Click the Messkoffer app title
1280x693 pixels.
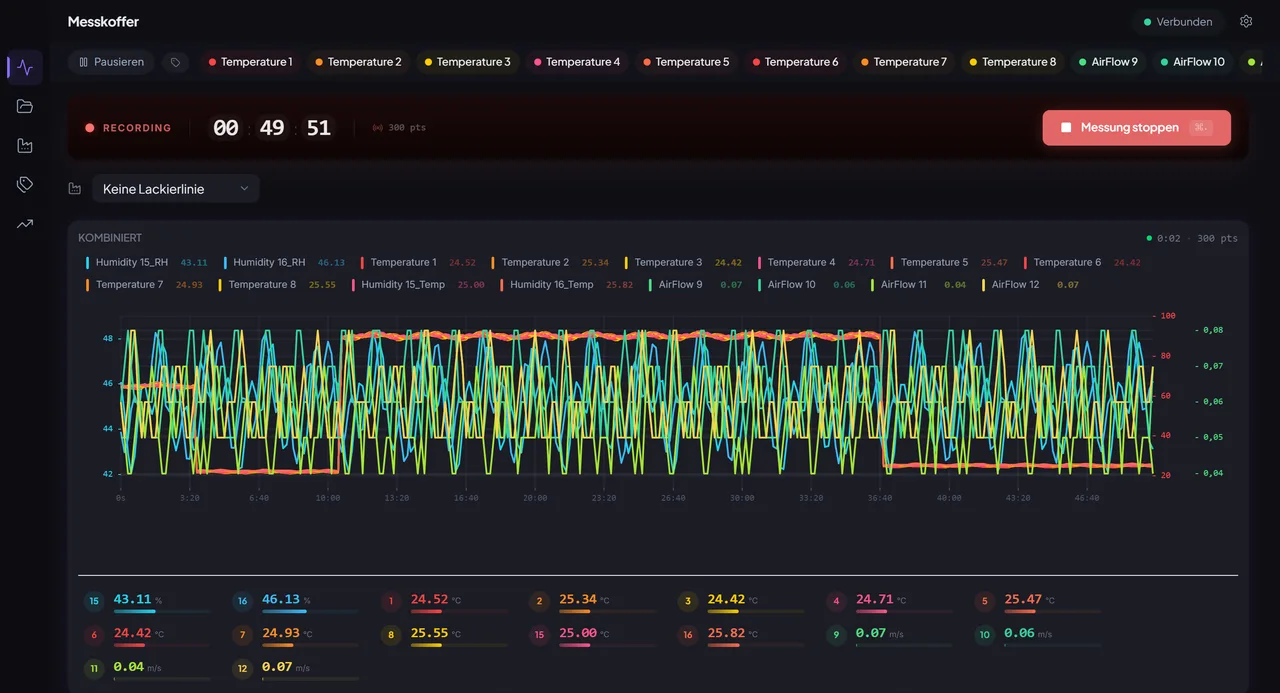[x=103, y=22]
